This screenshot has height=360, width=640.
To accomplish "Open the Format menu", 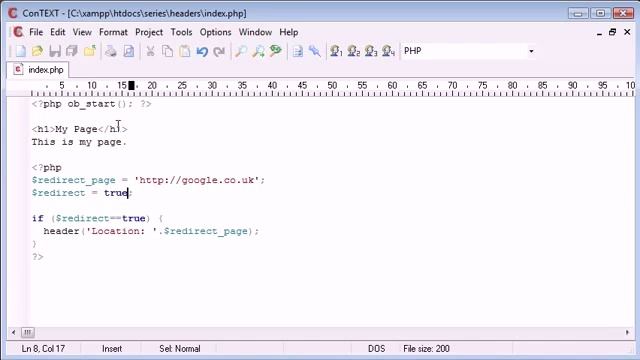I will 113,32.
